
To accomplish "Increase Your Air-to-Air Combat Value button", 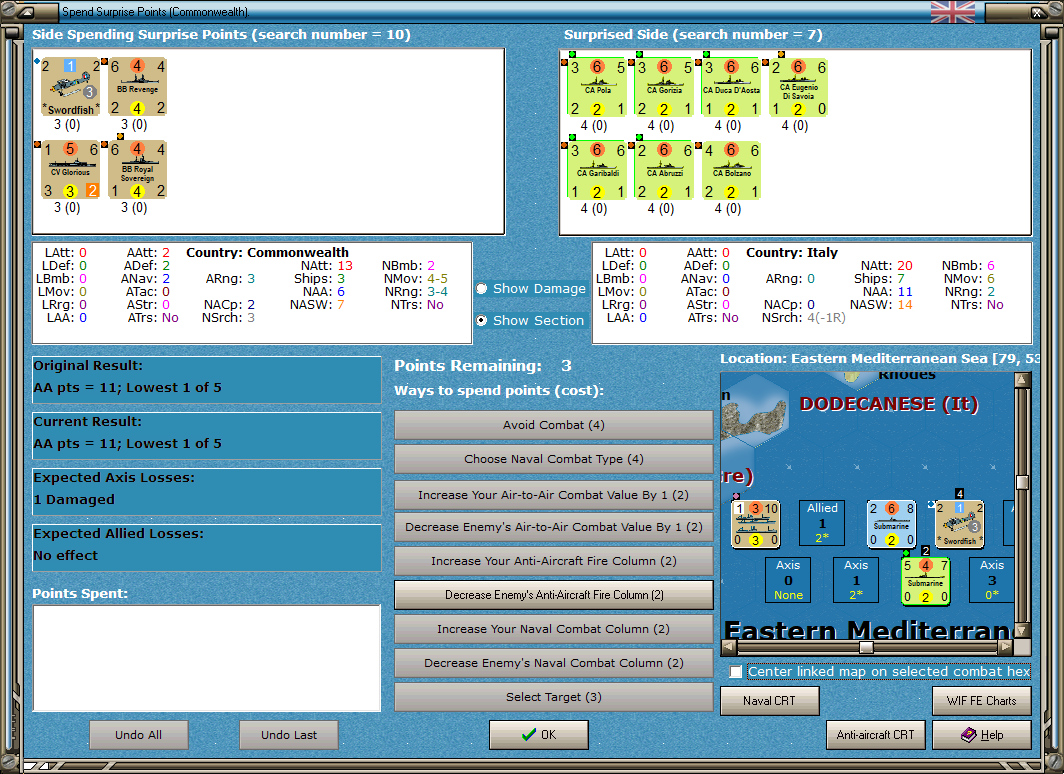I will [x=554, y=495].
